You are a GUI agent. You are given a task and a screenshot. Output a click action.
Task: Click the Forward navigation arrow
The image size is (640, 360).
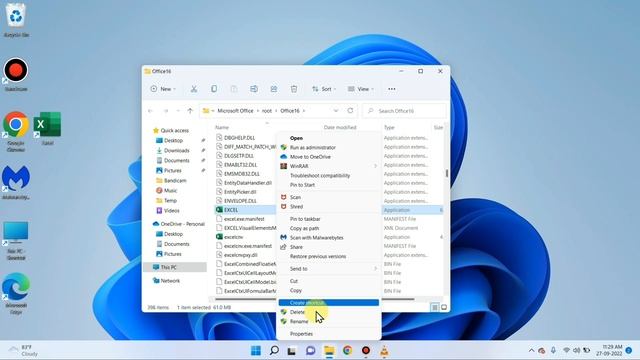pos(165,111)
